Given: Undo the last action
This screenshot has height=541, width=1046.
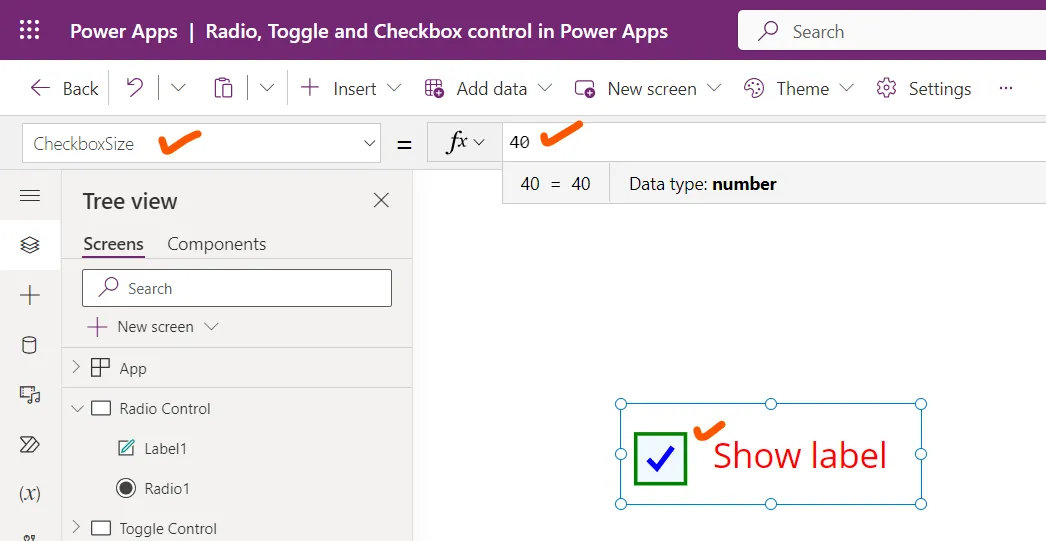Looking at the screenshot, I should coord(135,88).
